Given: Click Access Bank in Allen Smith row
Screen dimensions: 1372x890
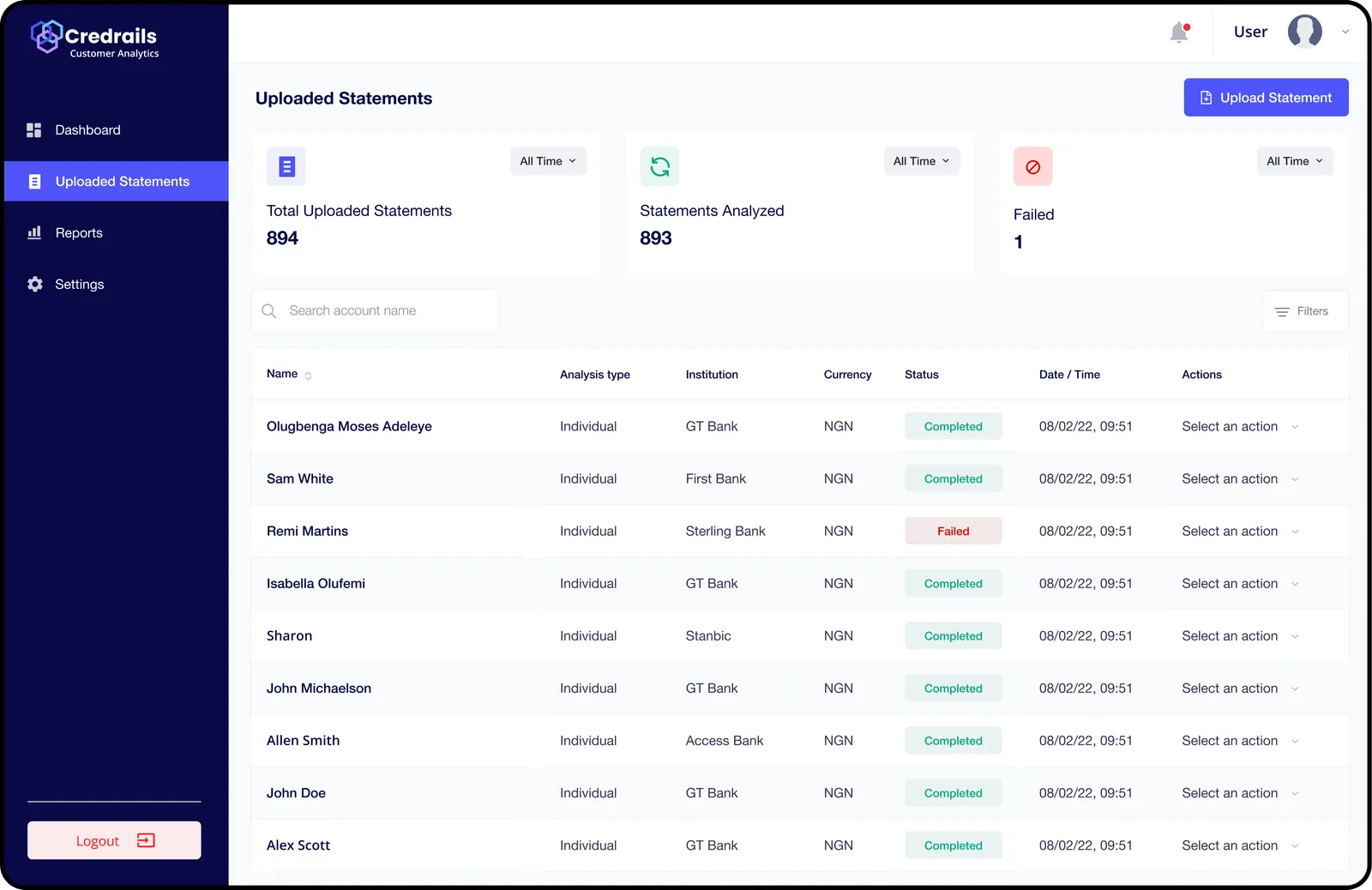Looking at the screenshot, I should 725,741.
